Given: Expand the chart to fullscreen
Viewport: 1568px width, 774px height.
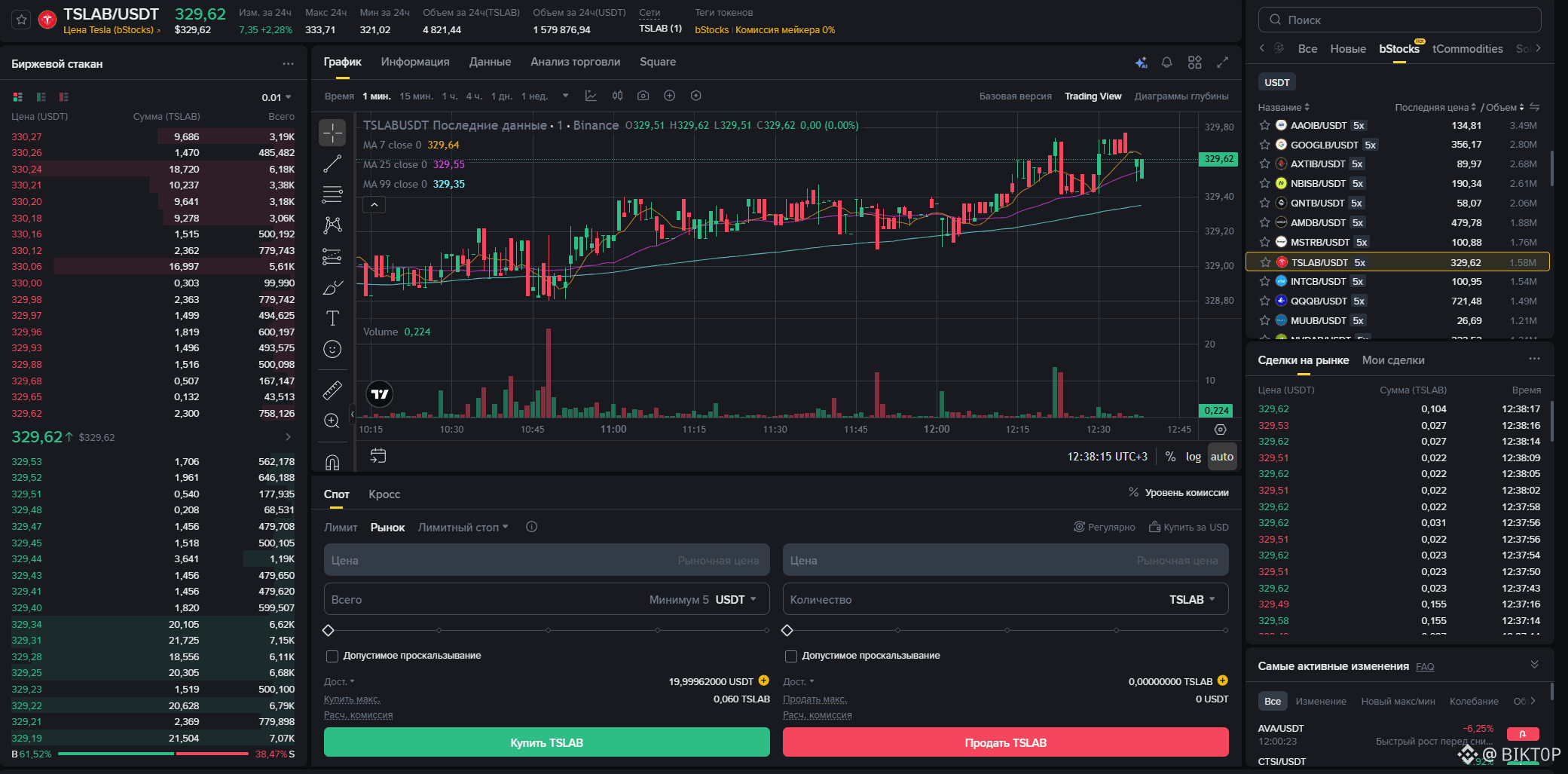Looking at the screenshot, I should point(1223,63).
